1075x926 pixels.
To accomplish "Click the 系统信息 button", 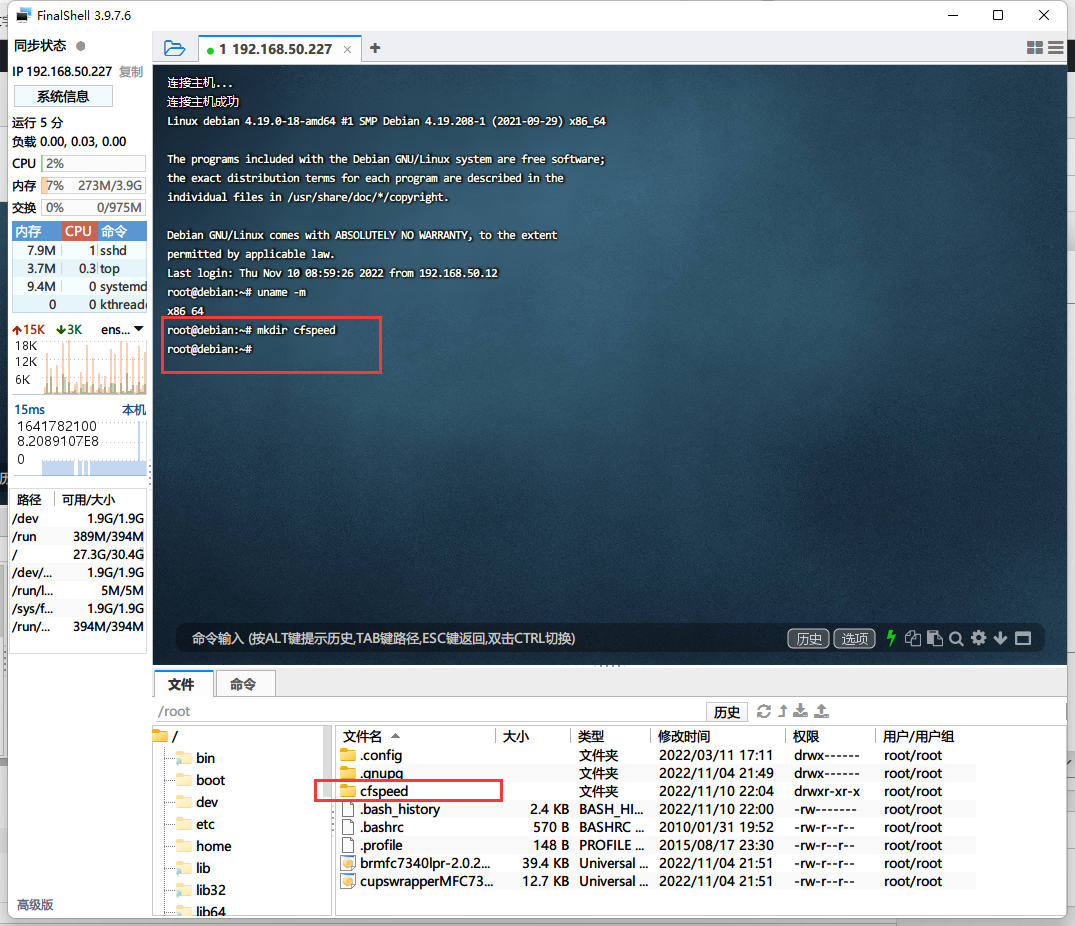I will [62, 96].
